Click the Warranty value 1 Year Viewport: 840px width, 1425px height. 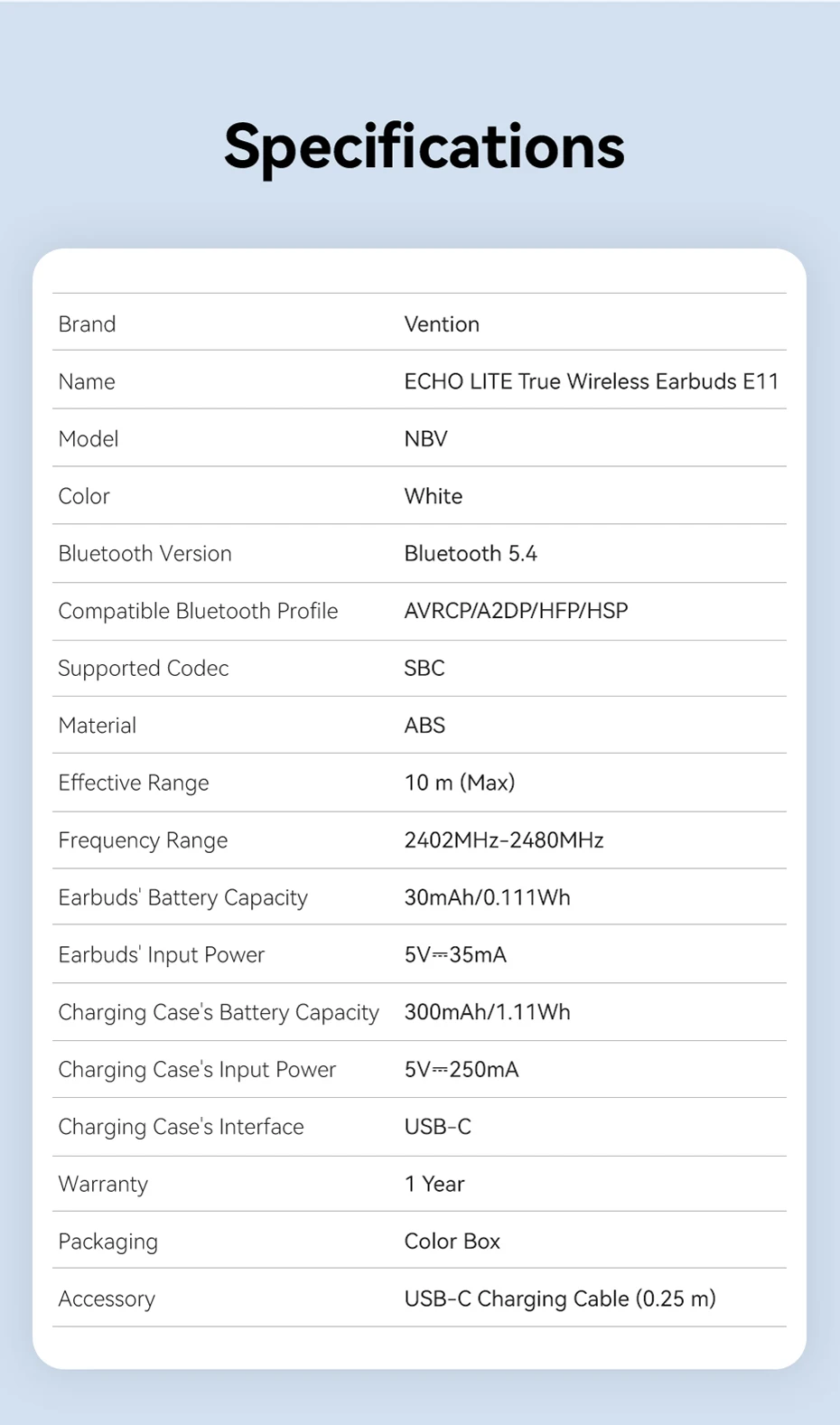(434, 1184)
